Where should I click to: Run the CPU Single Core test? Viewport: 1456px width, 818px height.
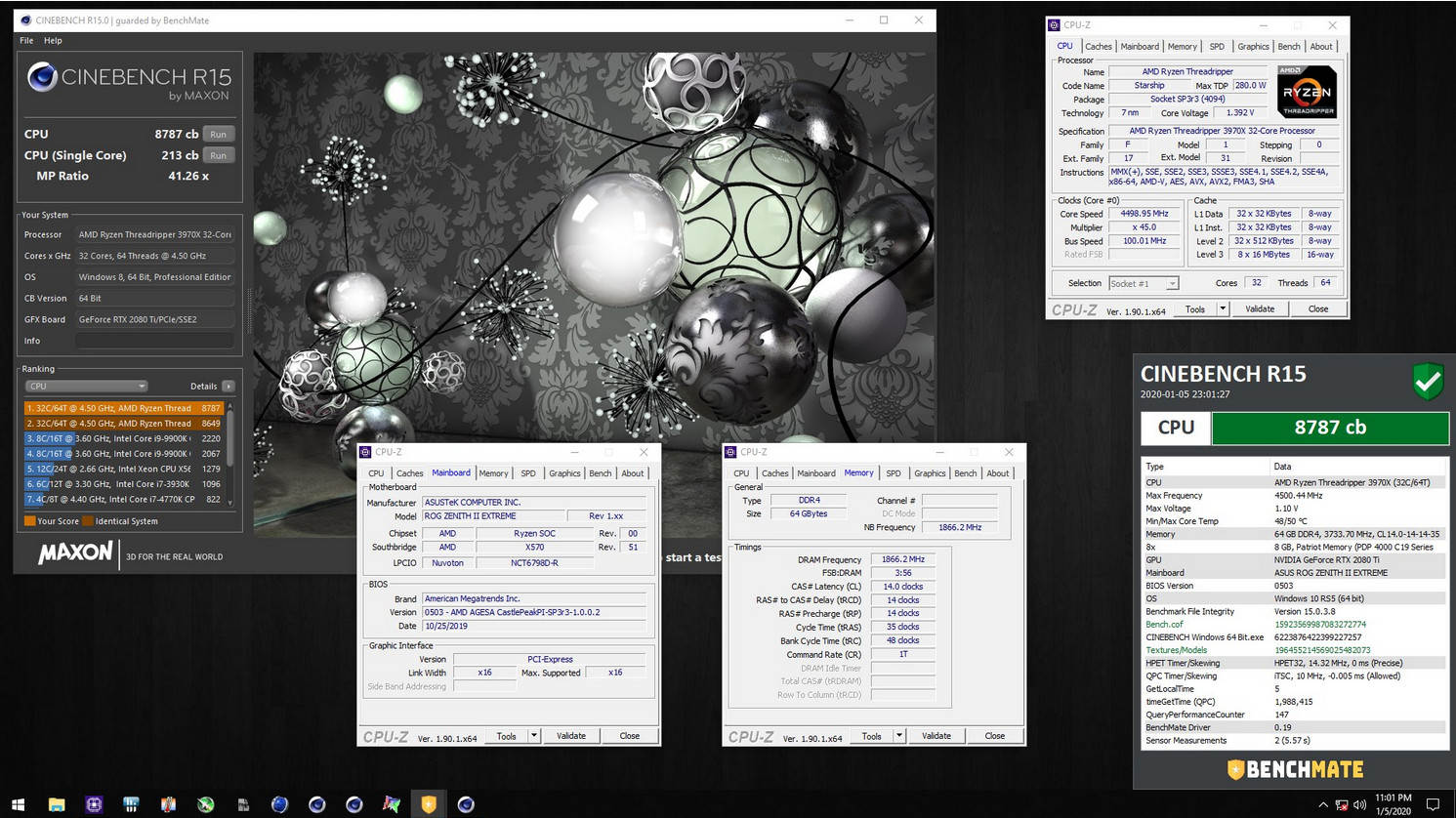(218, 156)
